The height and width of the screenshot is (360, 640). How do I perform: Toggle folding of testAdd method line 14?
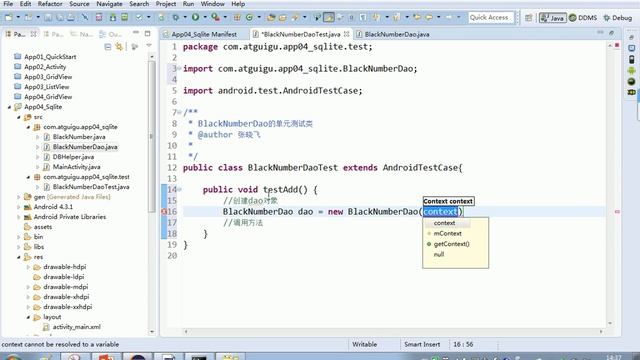(x=179, y=189)
